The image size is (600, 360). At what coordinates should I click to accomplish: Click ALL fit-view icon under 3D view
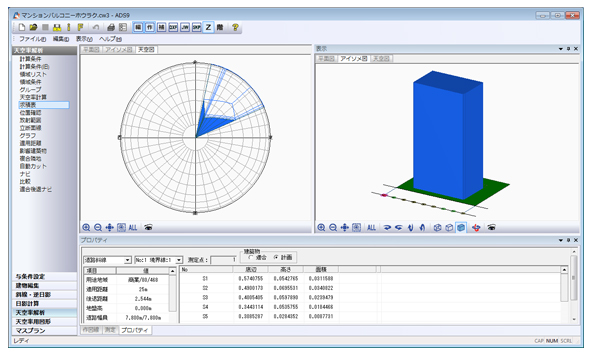tap(371, 228)
